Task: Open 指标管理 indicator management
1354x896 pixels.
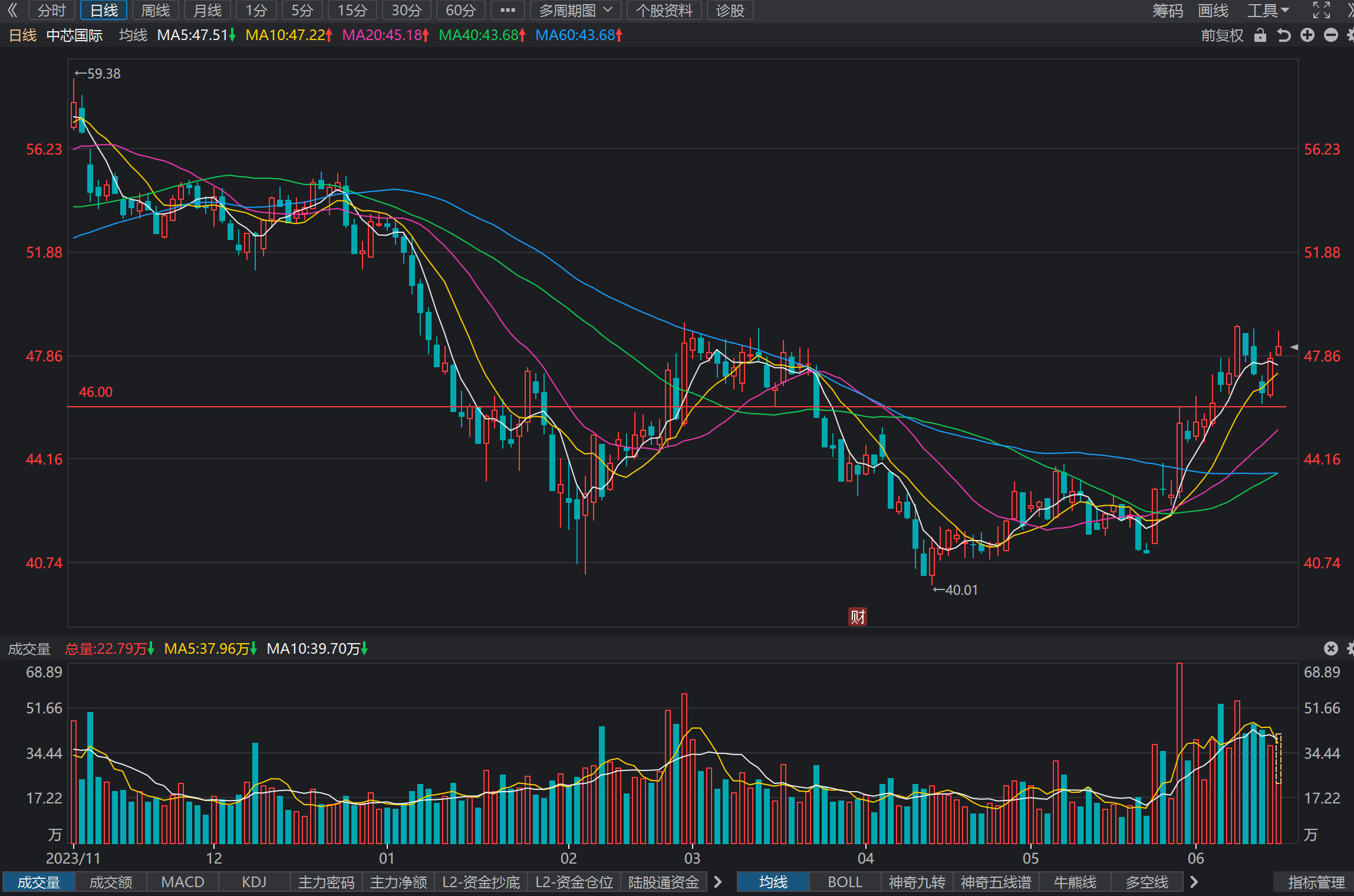Action: coord(1316,882)
